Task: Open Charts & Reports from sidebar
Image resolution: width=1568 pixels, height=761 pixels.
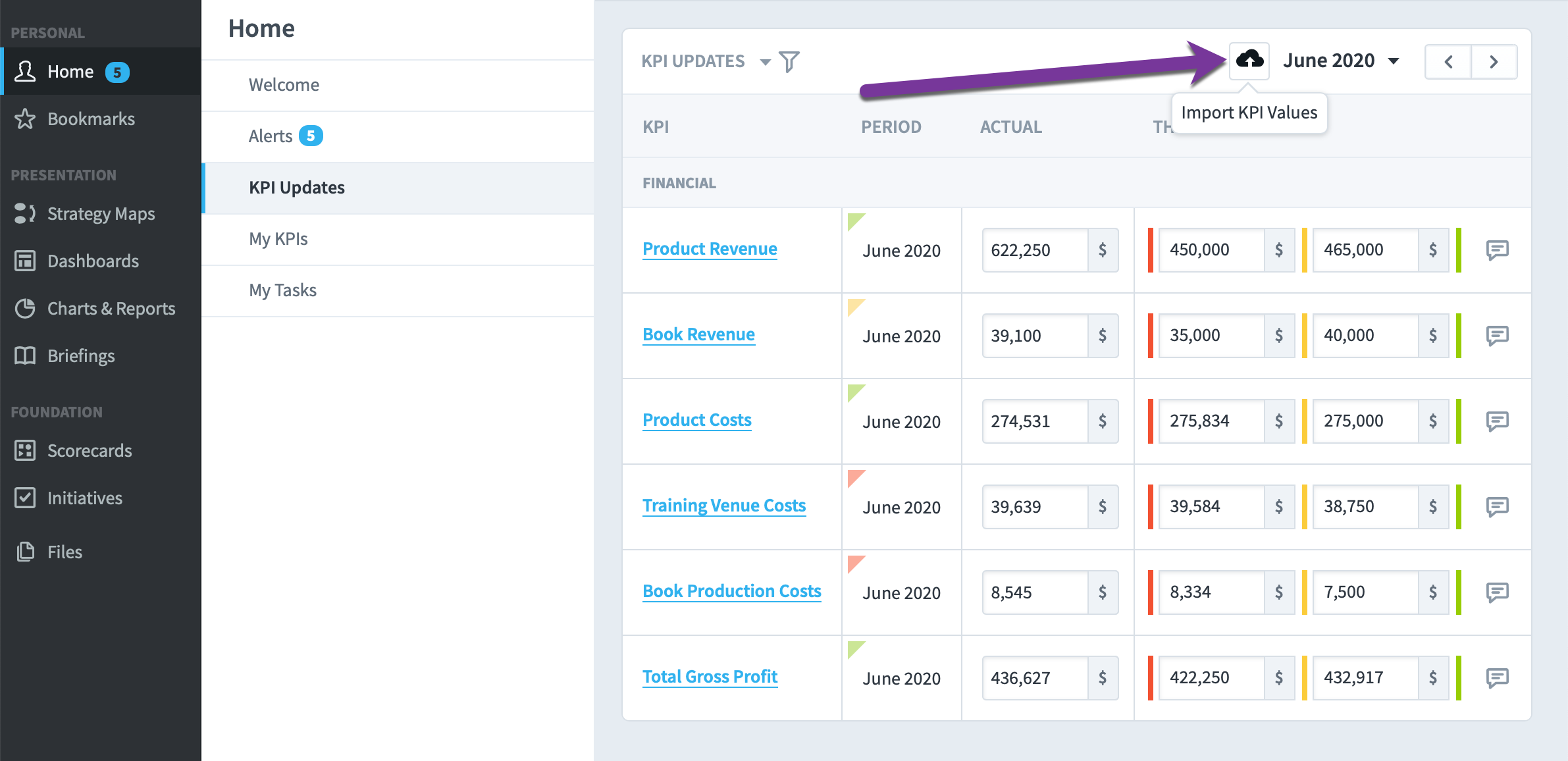Action: click(111, 309)
